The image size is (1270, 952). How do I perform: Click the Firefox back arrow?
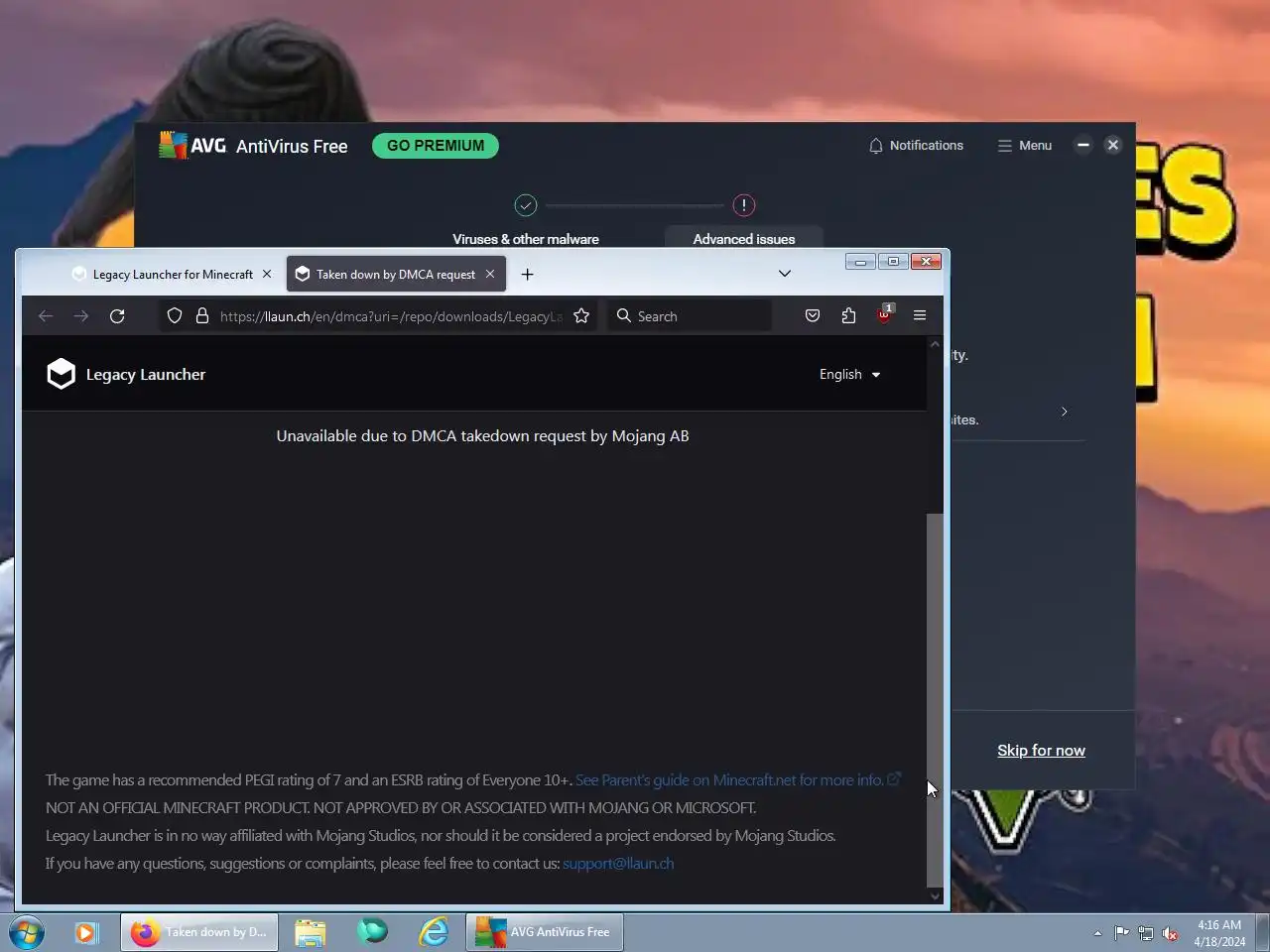click(x=46, y=315)
